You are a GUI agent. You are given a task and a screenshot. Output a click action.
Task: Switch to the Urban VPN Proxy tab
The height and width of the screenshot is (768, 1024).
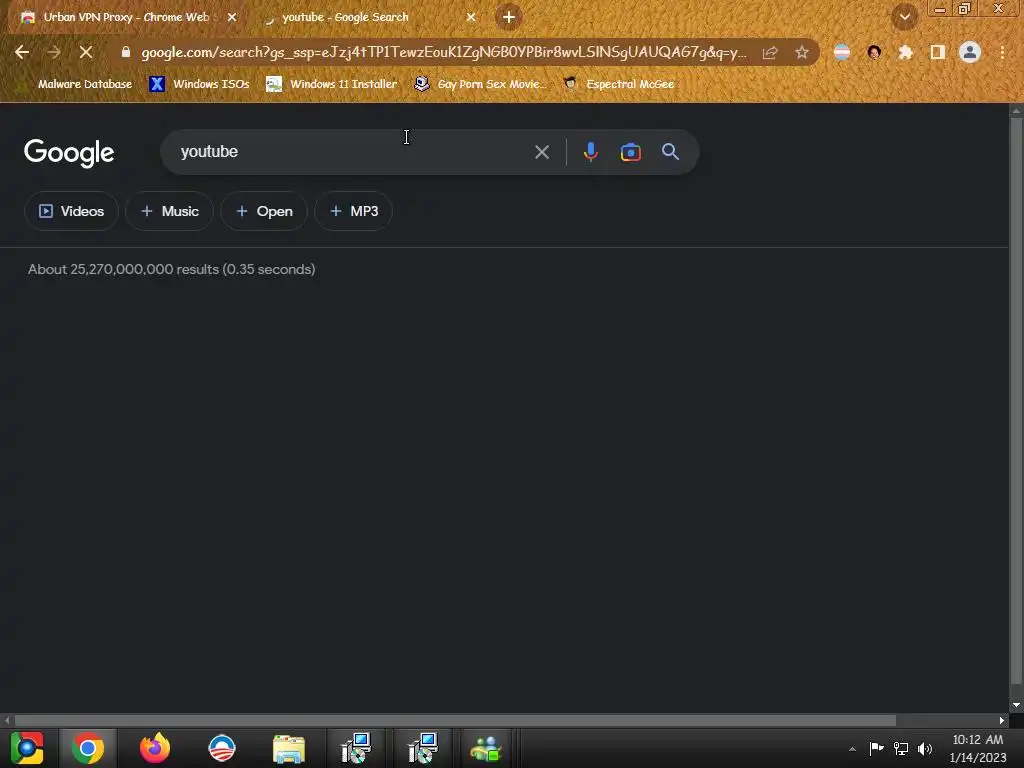pos(125,17)
